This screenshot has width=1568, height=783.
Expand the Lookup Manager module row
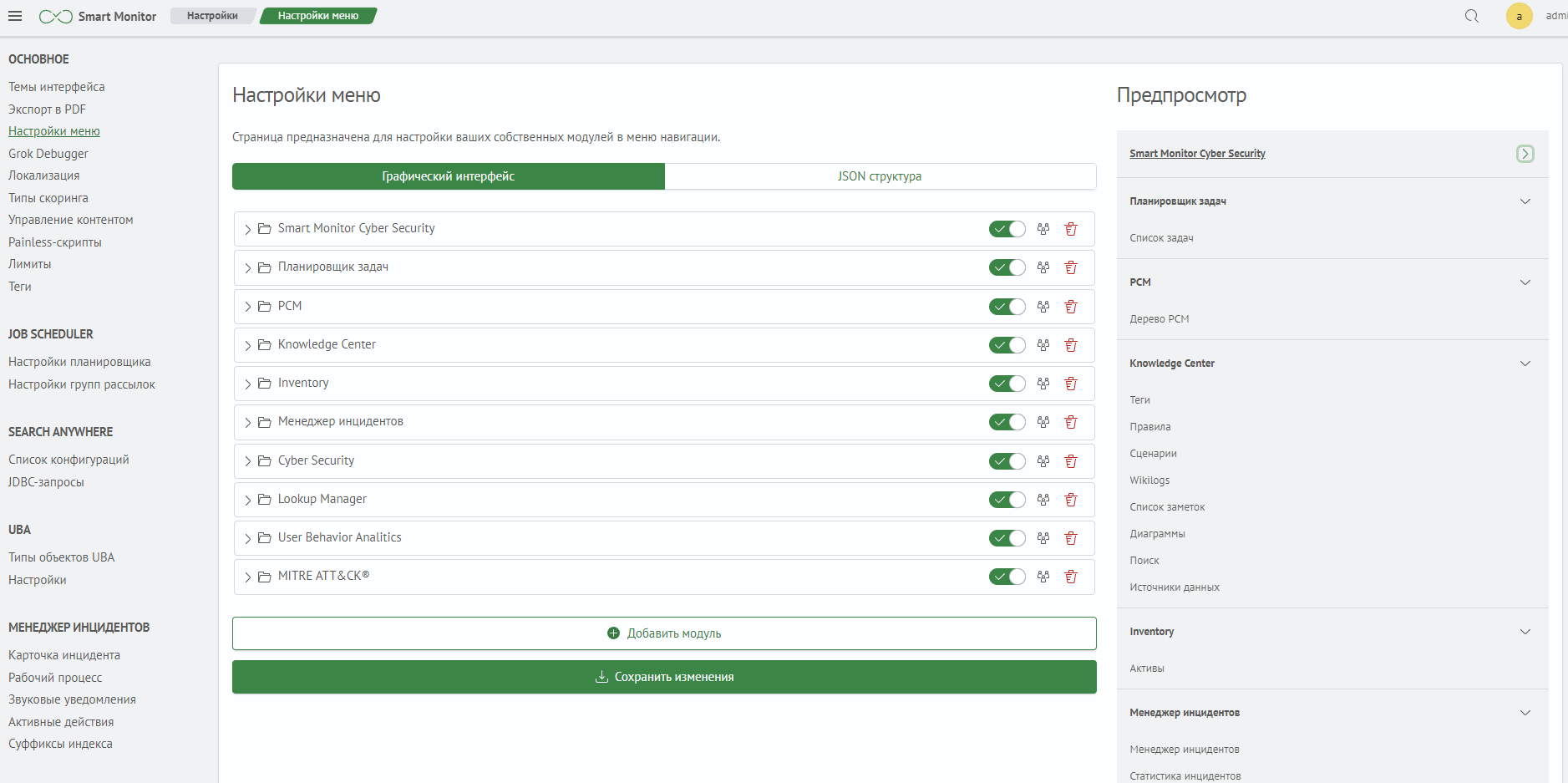[248, 500]
